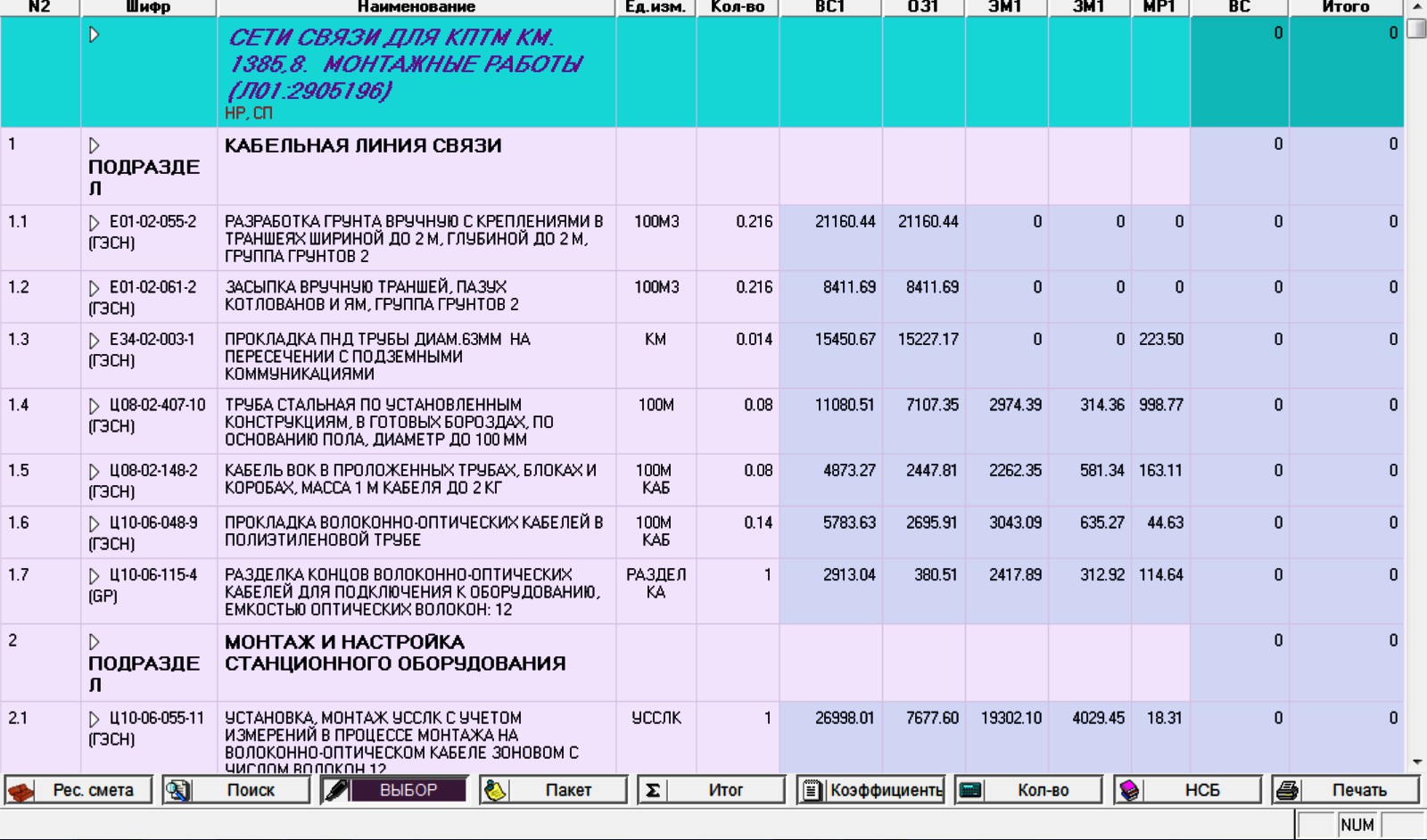Screen dimensions: 1427x840
Task: Show totals with the Итог button
Action: 711,790
